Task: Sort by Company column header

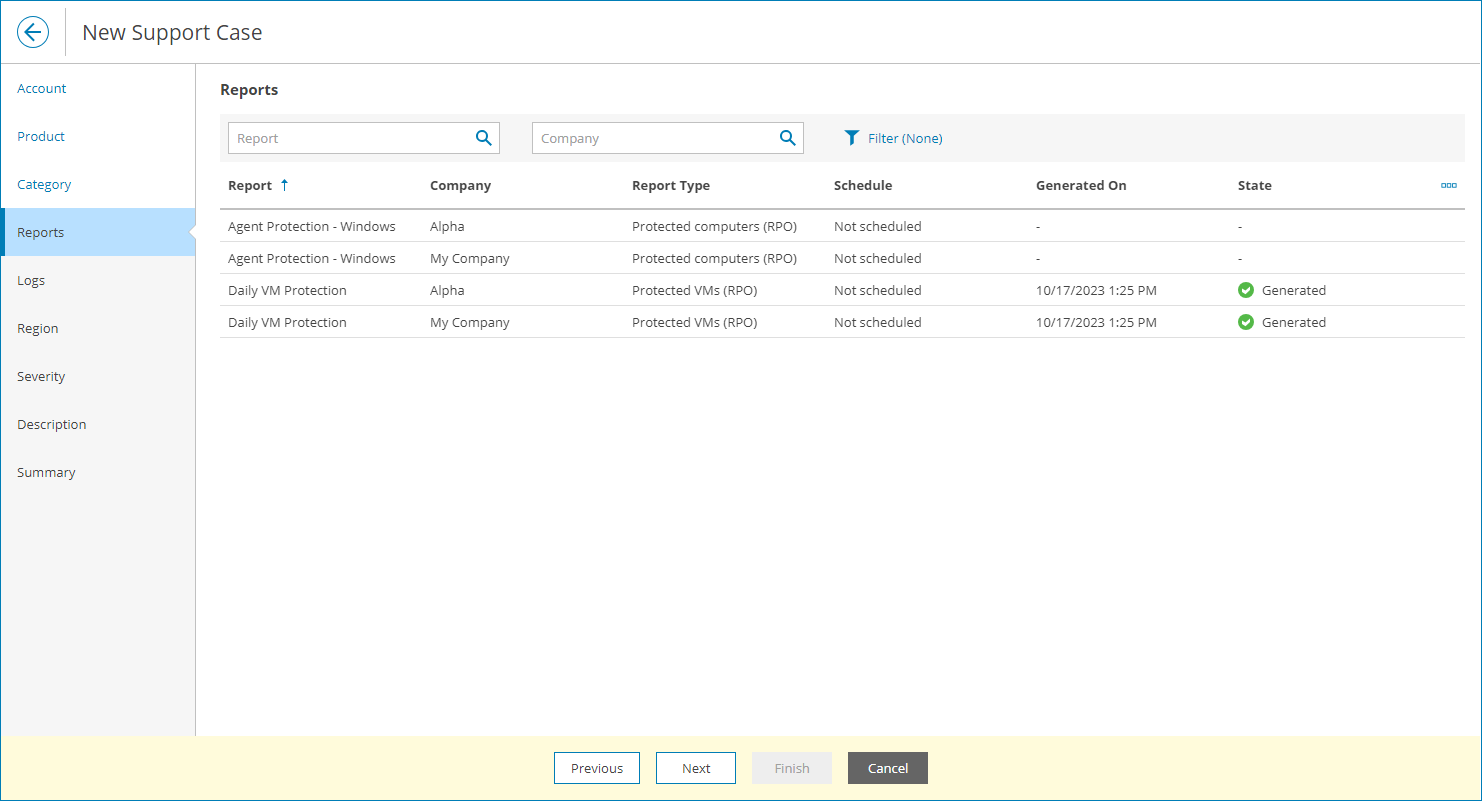Action: (460, 185)
